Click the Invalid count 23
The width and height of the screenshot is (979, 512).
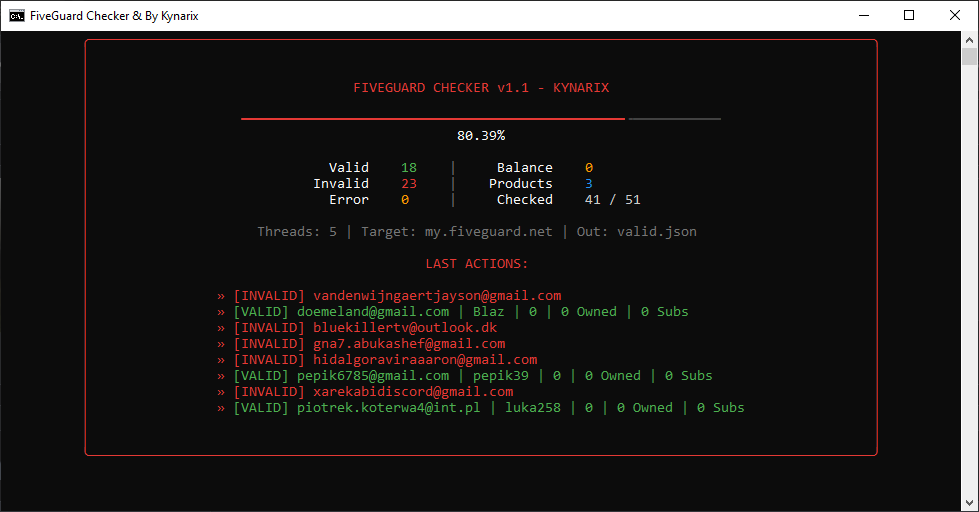[409, 184]
